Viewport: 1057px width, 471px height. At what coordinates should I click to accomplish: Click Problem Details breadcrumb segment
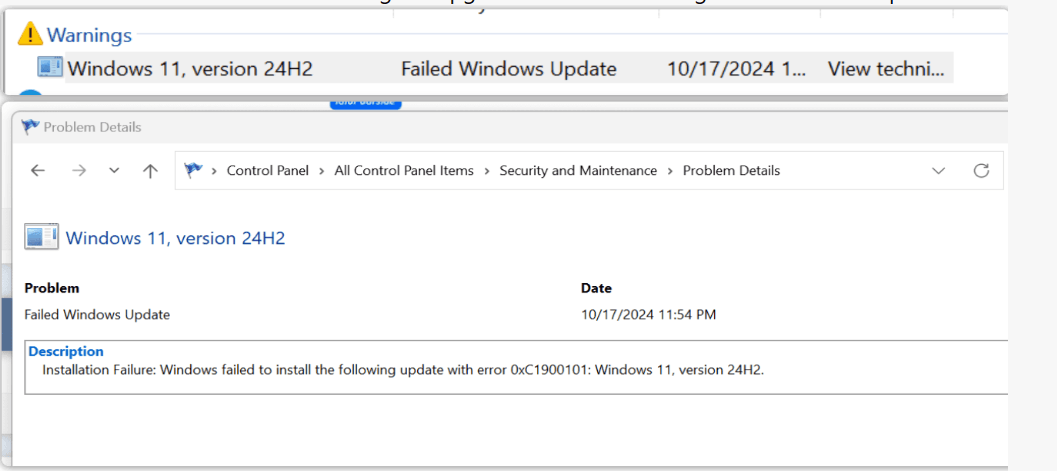(731, 170)
